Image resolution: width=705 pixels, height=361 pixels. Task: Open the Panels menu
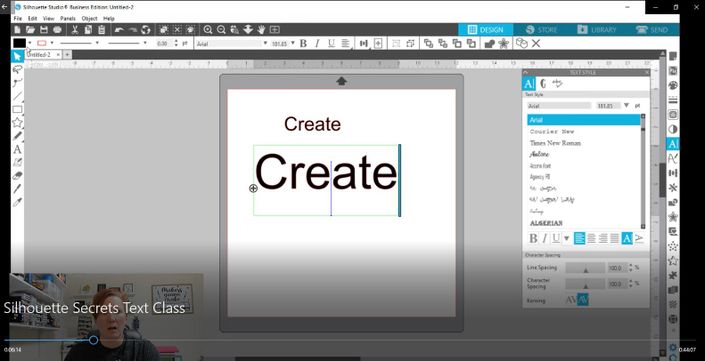click(68, 18)
